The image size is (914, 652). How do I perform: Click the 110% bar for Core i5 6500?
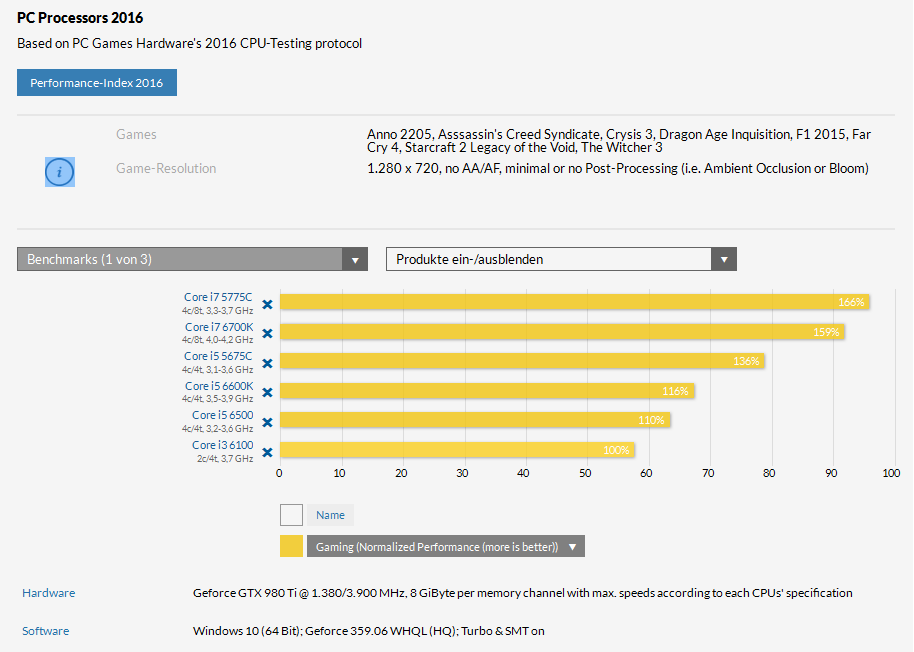pos(475,420)
